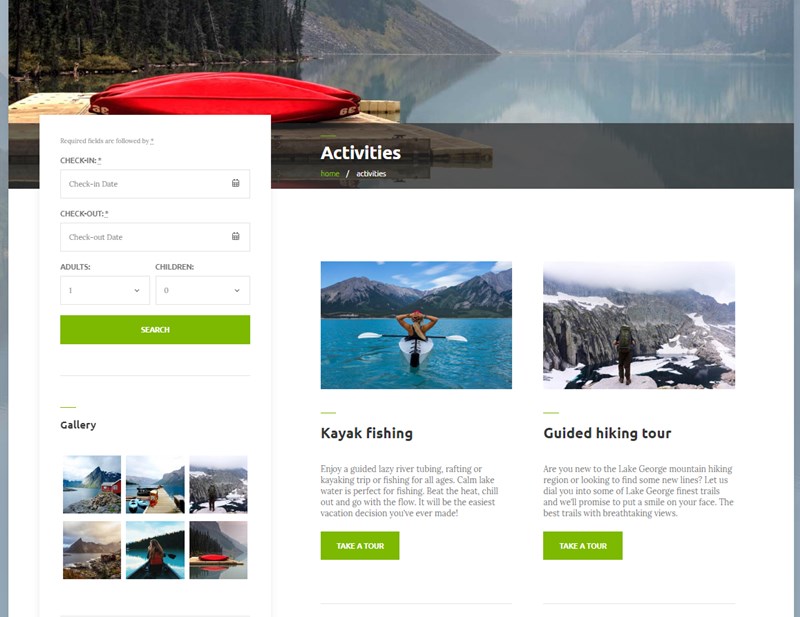Image resolution: width=800 pixels, height=617 pixels.
Task: Click the Children dropdown chevron arrow
Action: click(237, 291)
